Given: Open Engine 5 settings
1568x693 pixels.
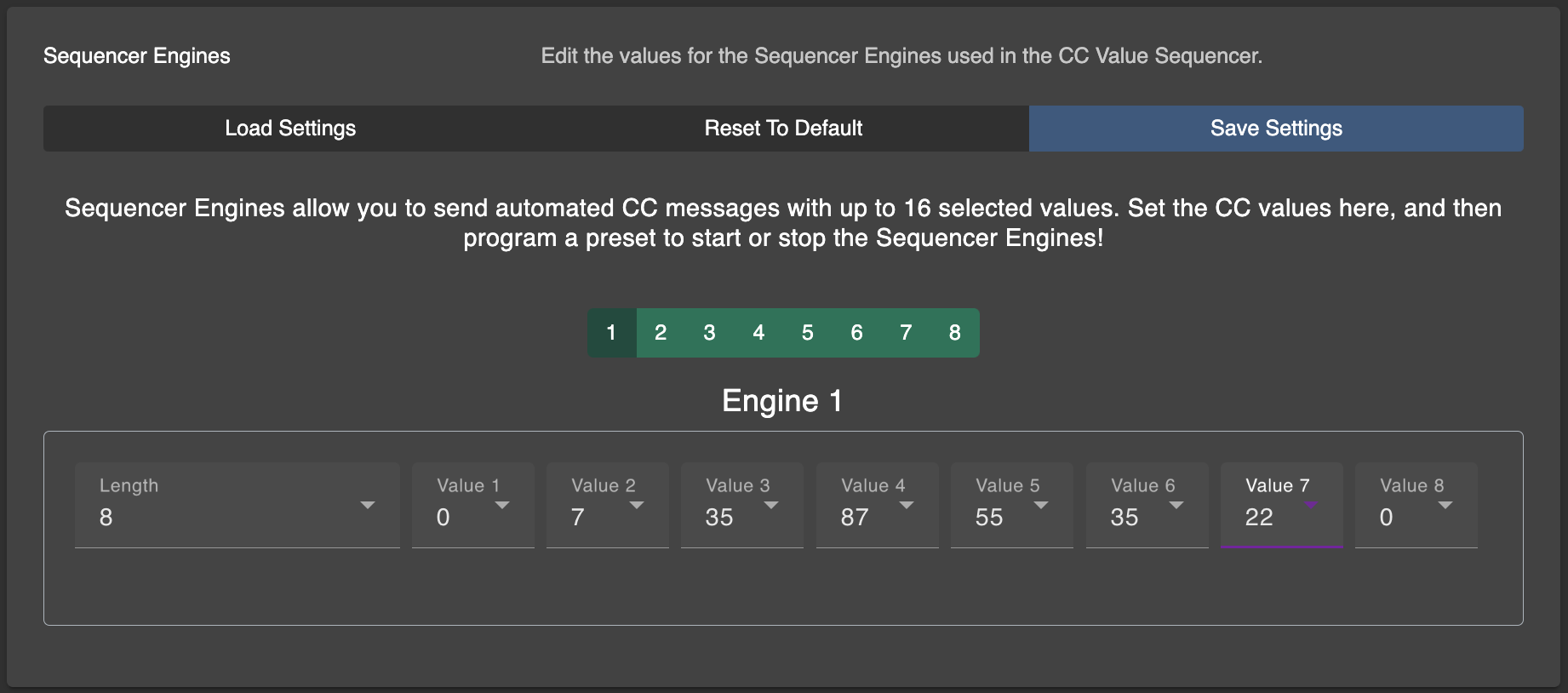Looking at the screenshot, I should click(x=807, y=333).
